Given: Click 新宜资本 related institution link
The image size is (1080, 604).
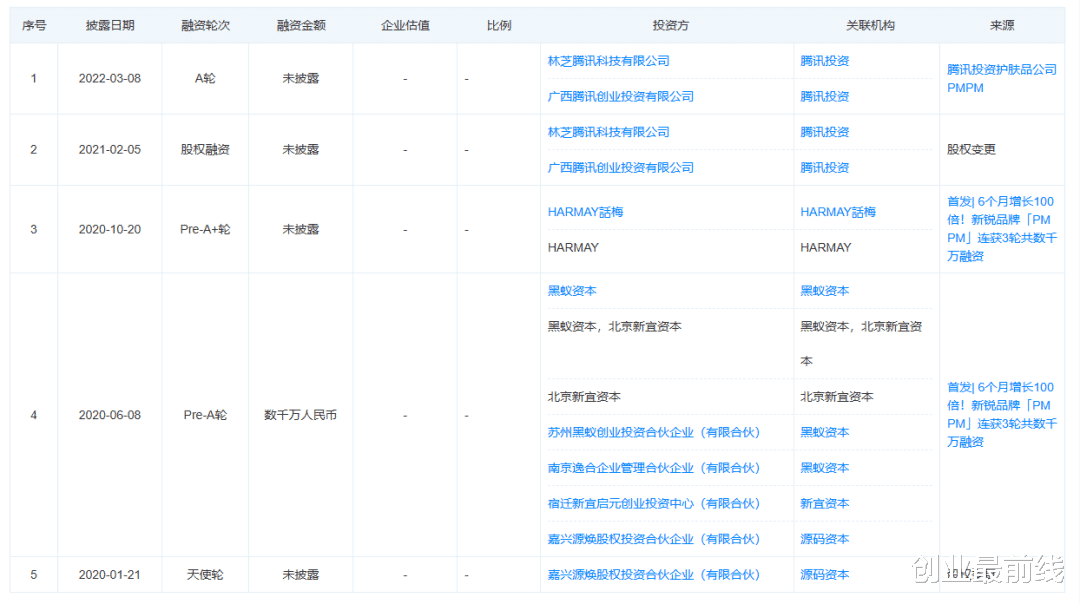Looking at the screenshot, I should (824, 504).
